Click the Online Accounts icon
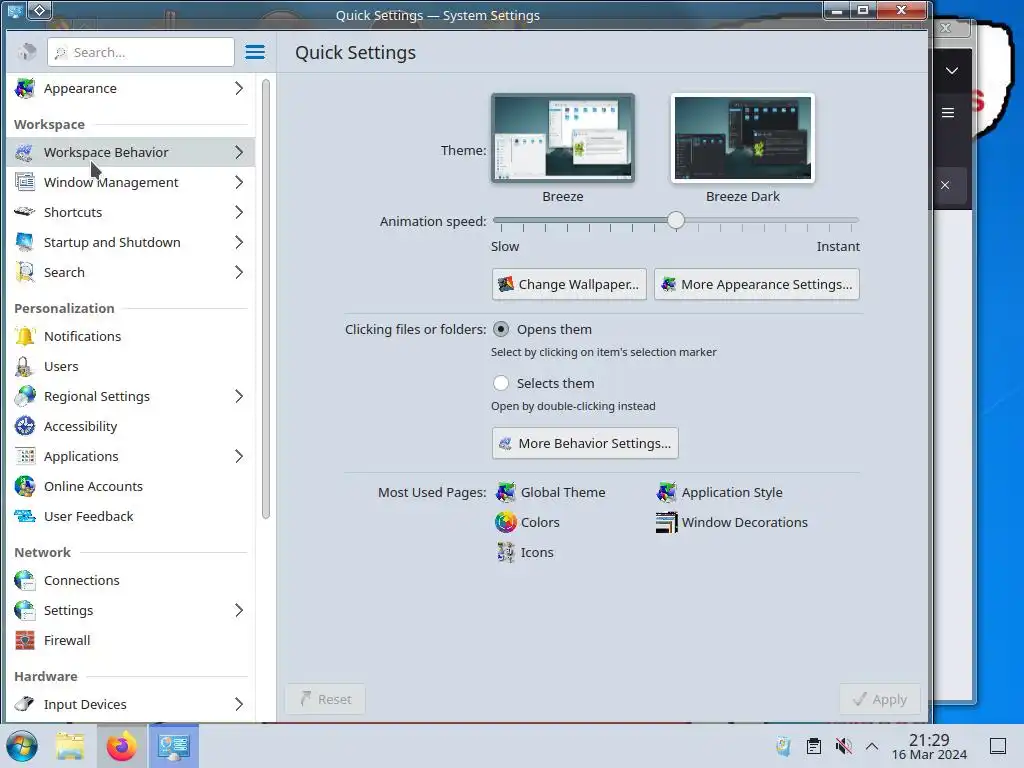 [25, 487]
